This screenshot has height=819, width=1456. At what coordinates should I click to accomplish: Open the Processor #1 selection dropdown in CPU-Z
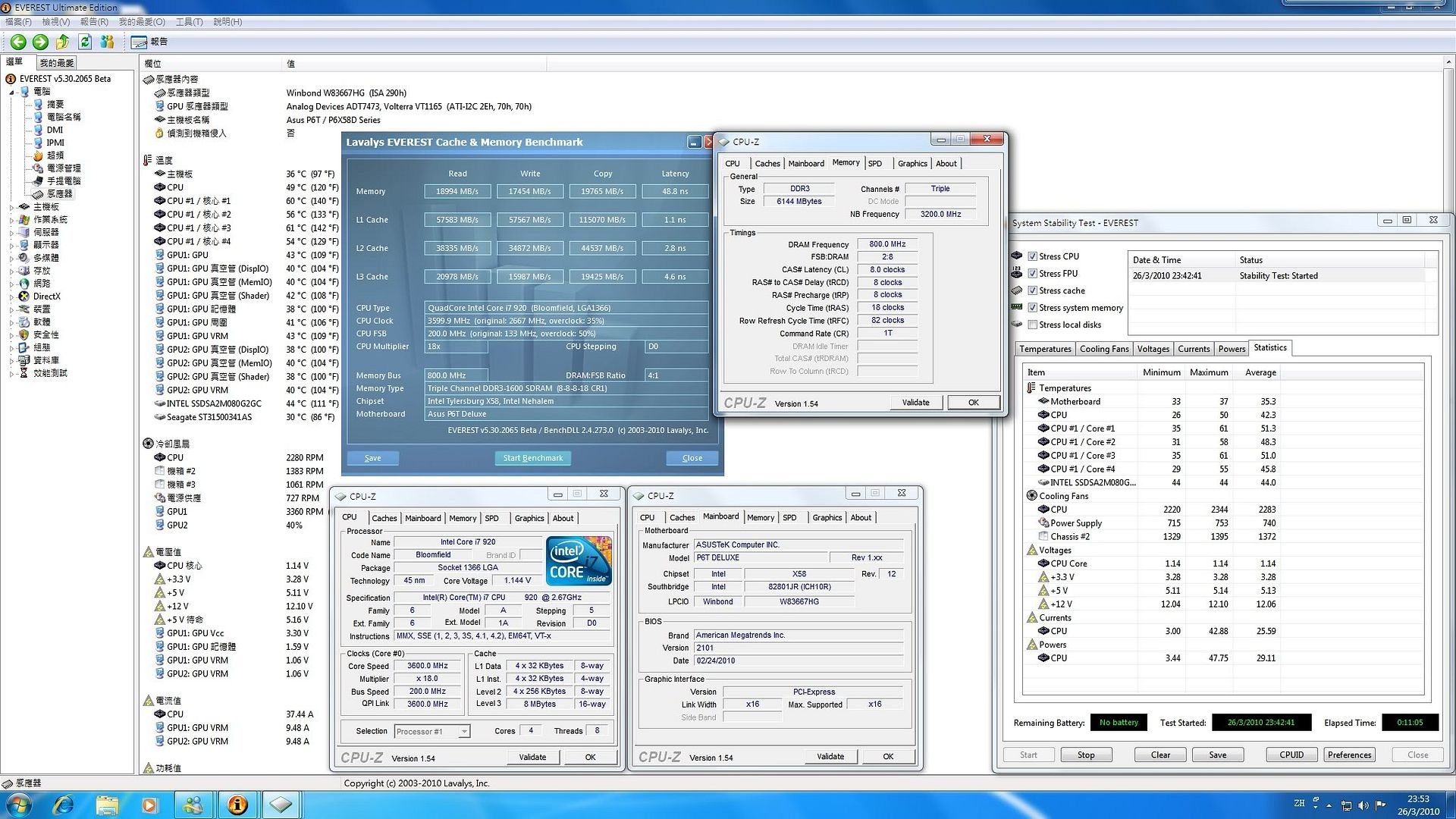pos(464,732)
